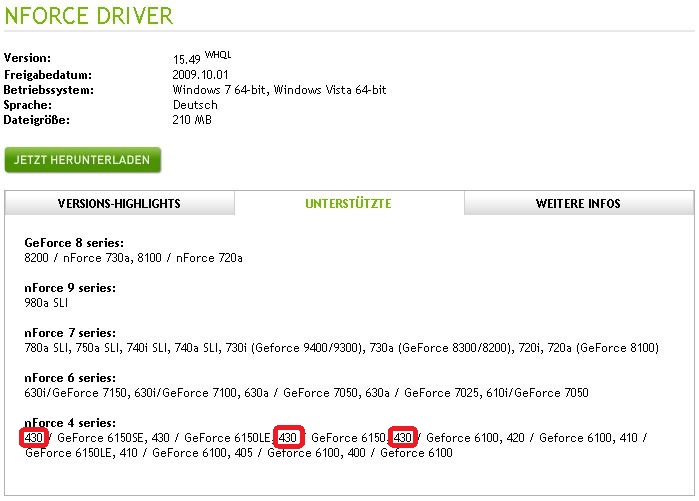Image resolution: width=699 pixels, height=501 pixels.
Task: Click the line starting 780a SLI, 750a SLI
Action: point(341,348)
